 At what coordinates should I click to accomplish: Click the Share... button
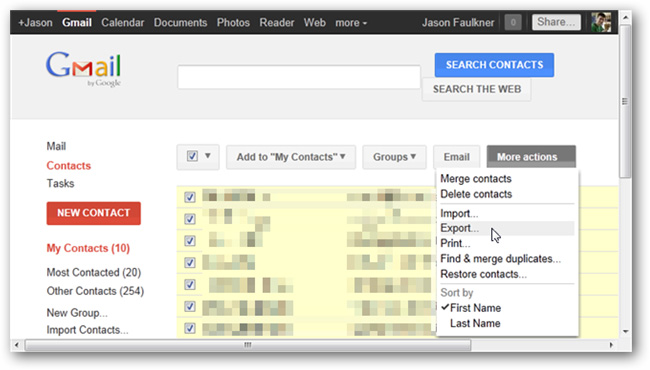[x=556, y=22]
